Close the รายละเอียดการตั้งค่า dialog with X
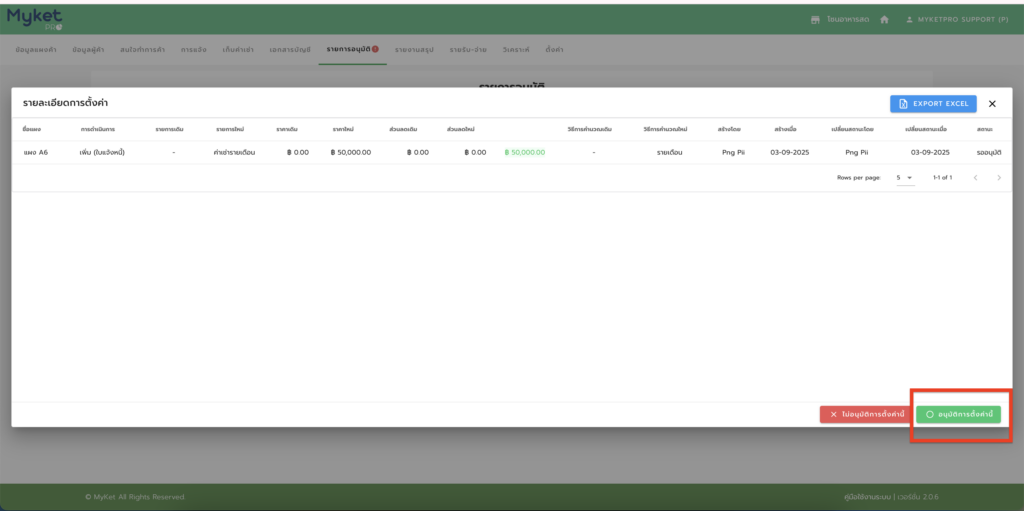This screenshot has width=1024, height=511. coord(992,104)
